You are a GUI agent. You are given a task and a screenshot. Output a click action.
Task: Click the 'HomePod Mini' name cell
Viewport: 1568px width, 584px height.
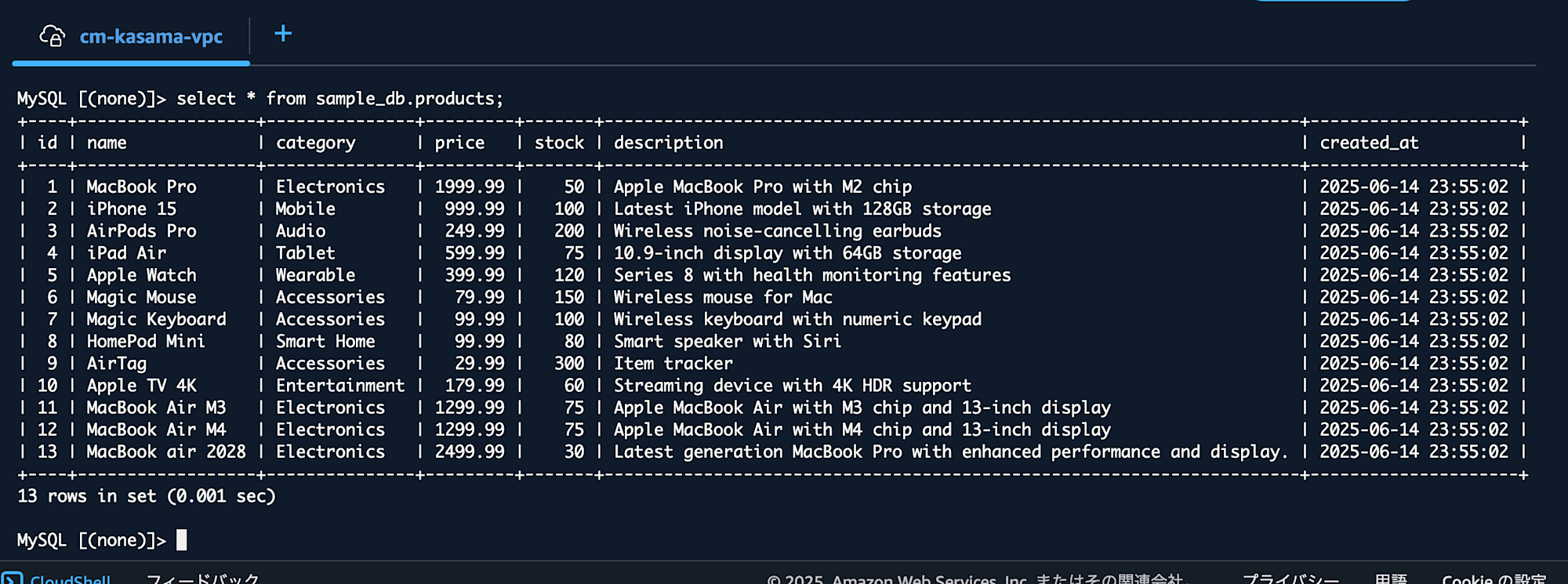[x=146, y=341]
